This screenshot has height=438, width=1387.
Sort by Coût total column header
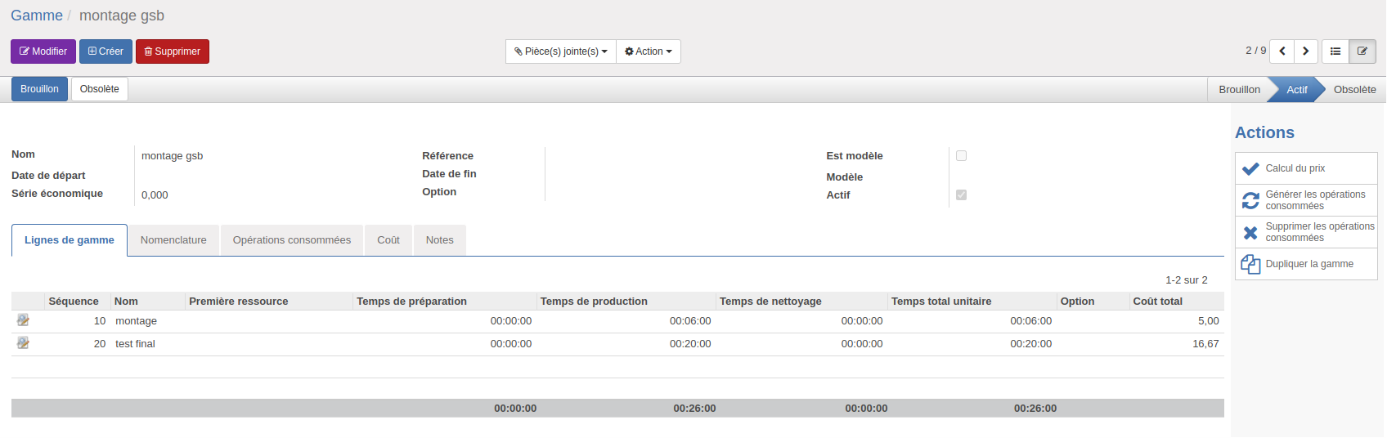click(x=1176, y=301)
